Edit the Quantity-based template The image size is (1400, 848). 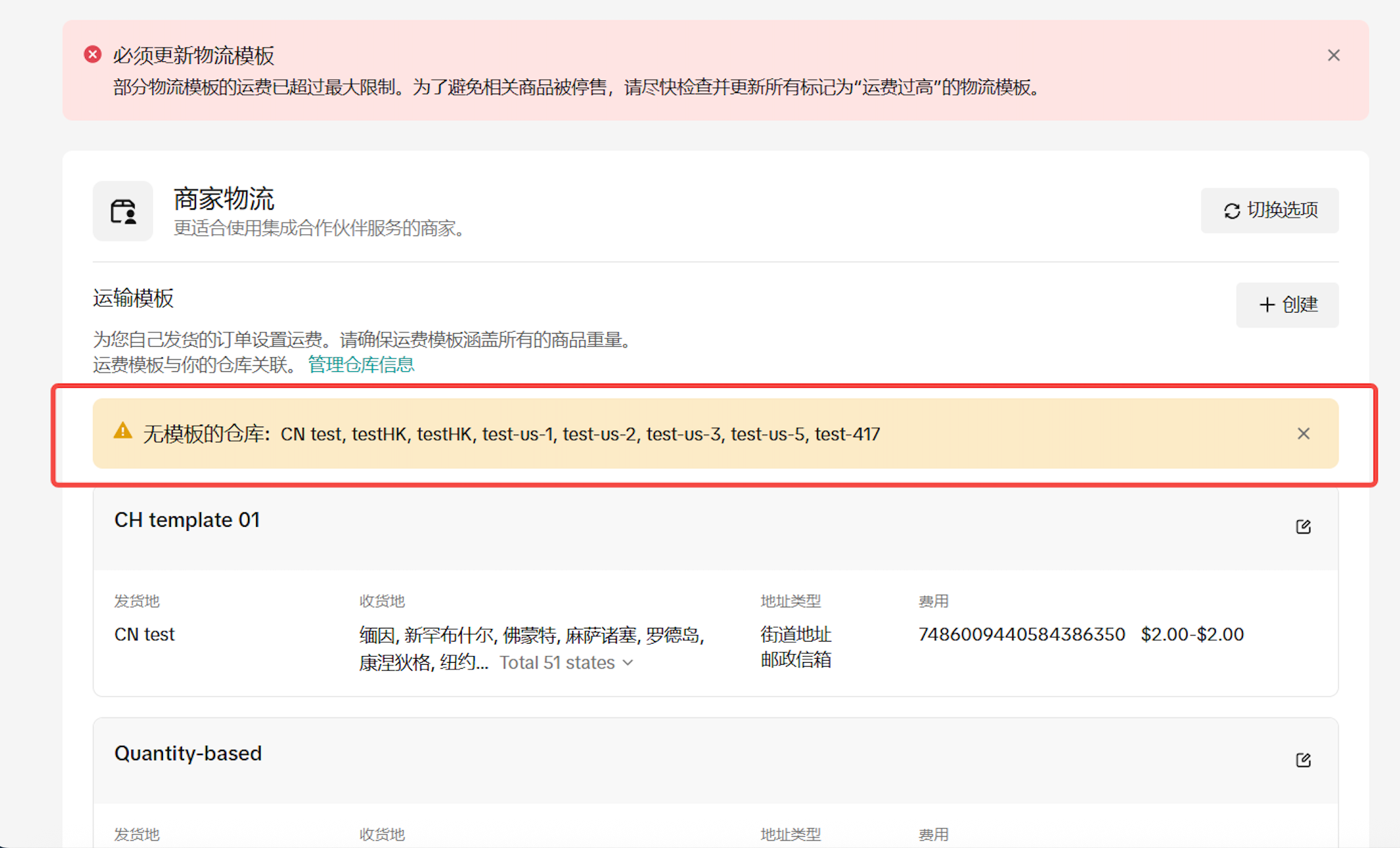(x=1303, y=760)
